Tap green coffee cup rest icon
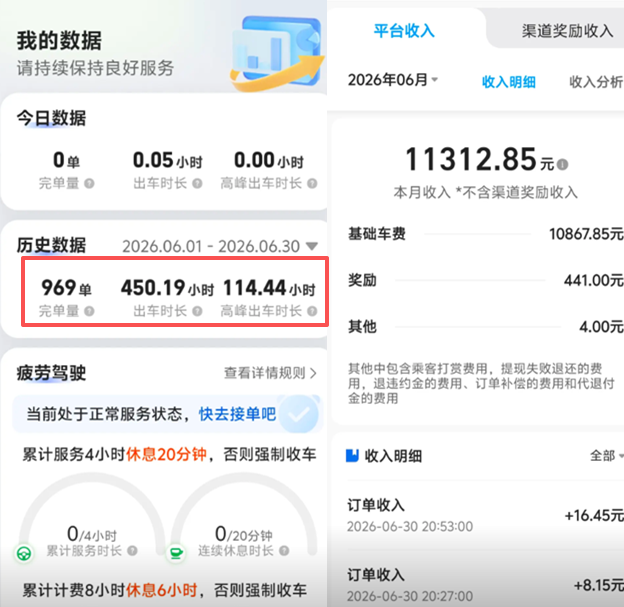This screenshot has height=607, width=624. 176,553
